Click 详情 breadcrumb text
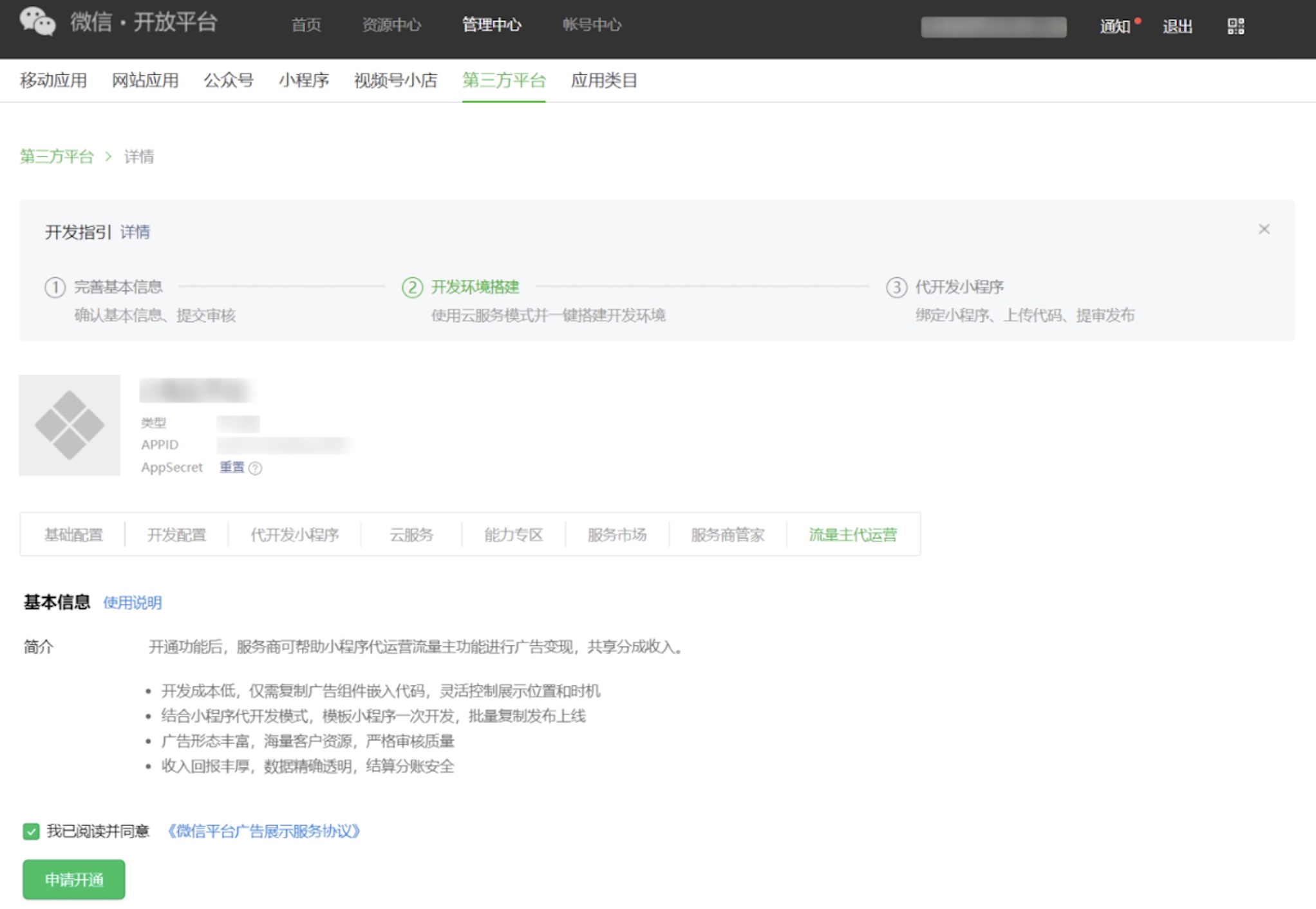1316x909 pixels. click(x=139, y=156)
